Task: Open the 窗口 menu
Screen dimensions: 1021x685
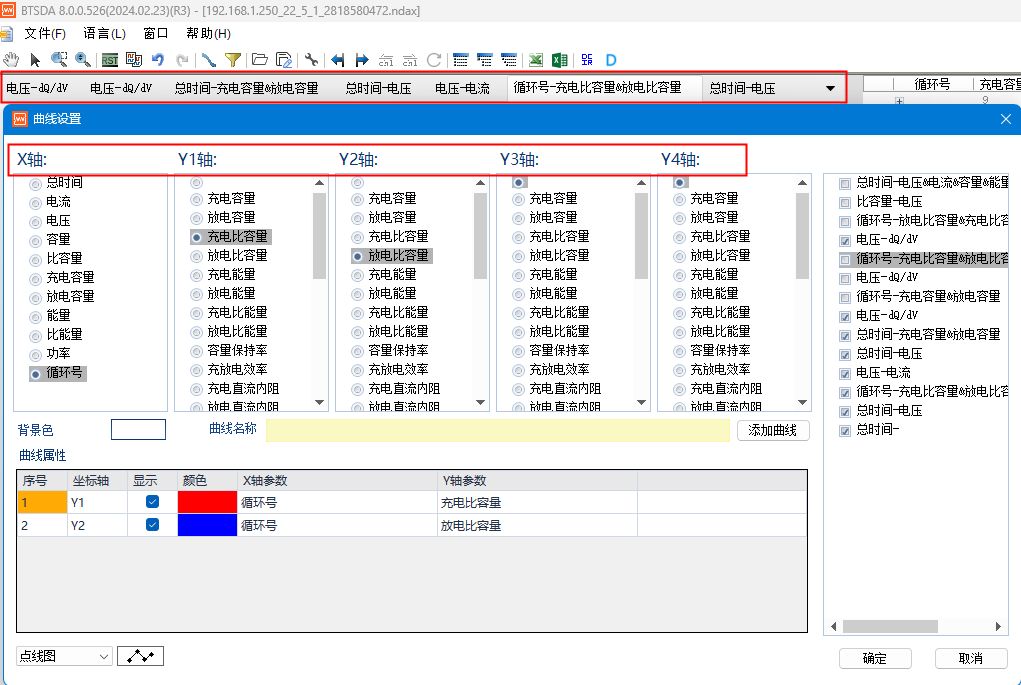Action: pos(156,33)
